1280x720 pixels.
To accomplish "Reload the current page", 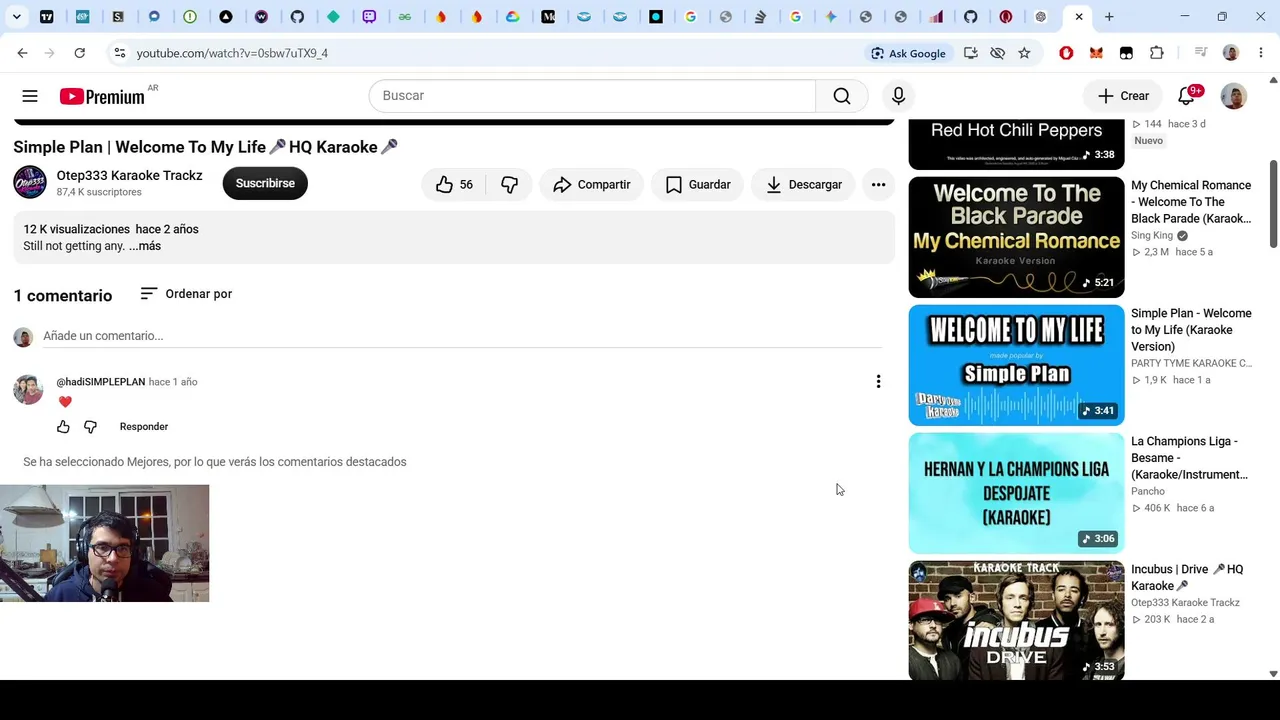I will (x=79, y=53).
